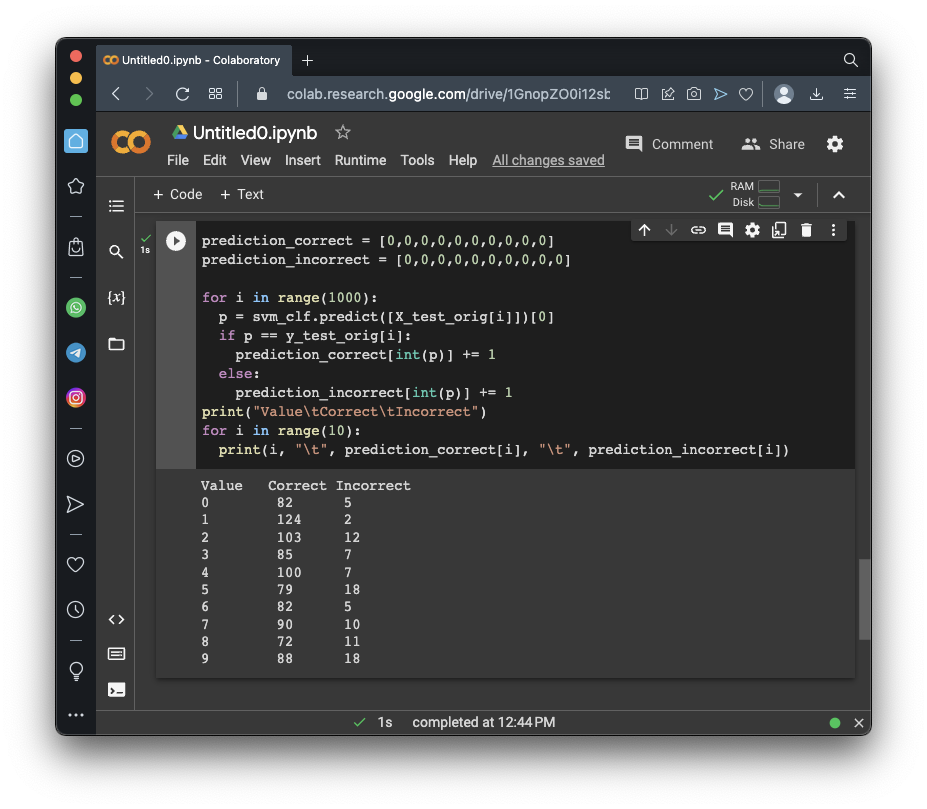The image size is (927, 809).
Task: Run the code cell
Action: 176,241
